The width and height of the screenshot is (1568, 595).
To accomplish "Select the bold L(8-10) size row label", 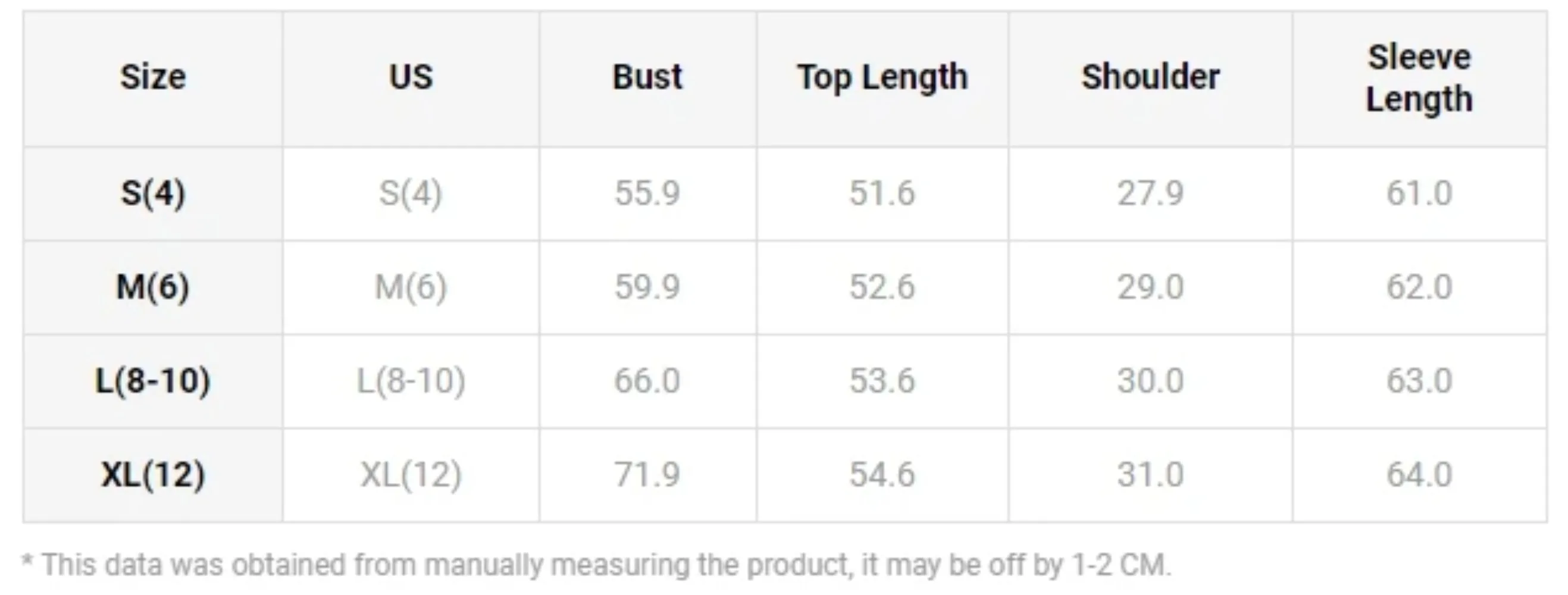I will pos(153,381).
